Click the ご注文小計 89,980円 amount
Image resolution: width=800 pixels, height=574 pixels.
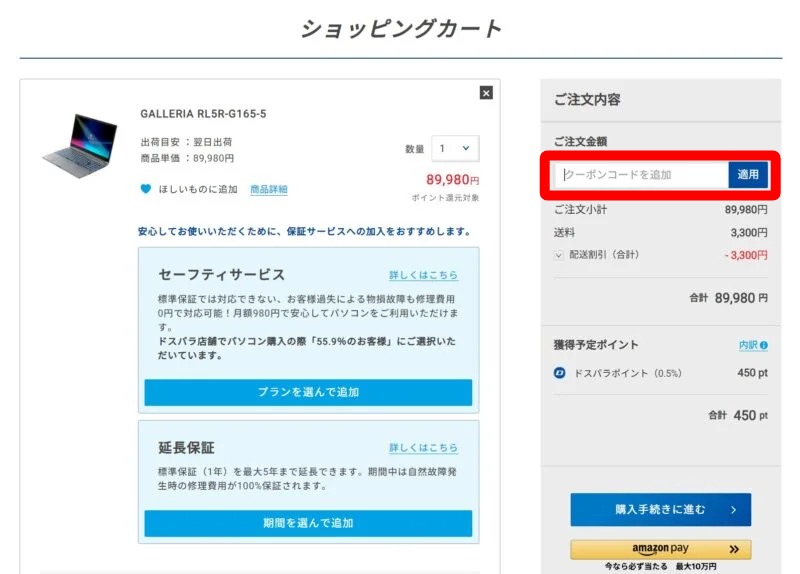[x=746, y=210]
